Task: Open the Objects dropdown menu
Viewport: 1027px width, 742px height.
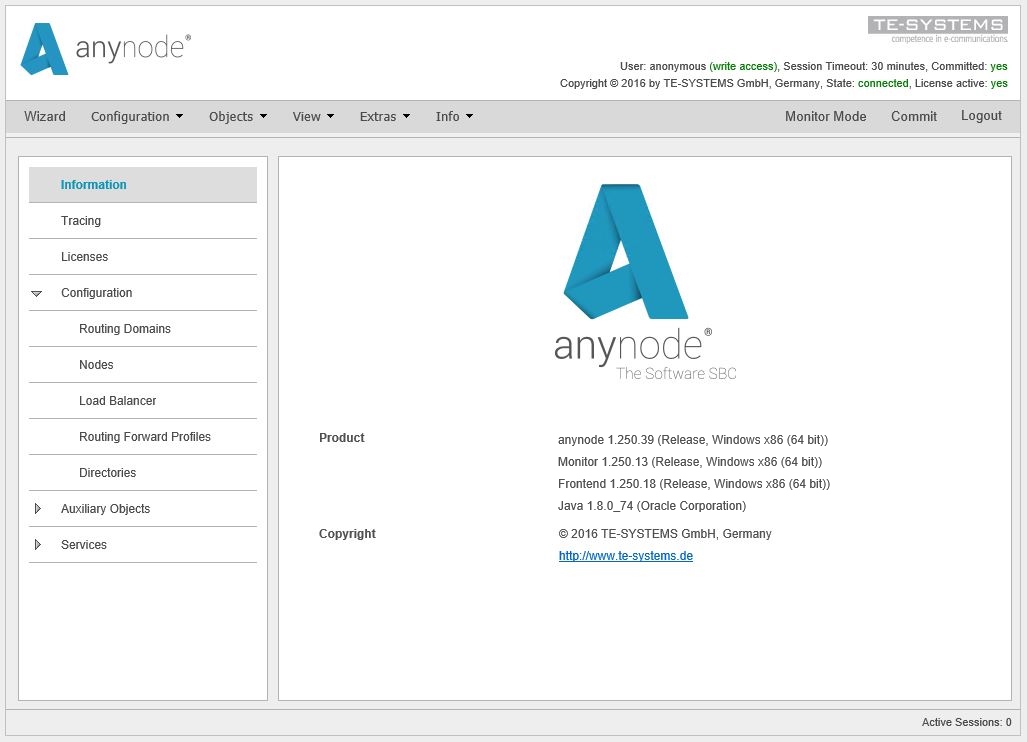Action: (238, 117)
